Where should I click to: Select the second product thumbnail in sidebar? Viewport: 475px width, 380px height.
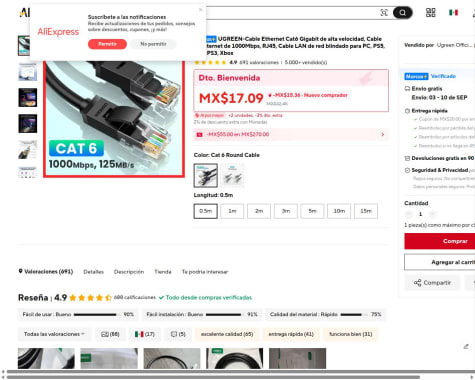tap(28, 72)
